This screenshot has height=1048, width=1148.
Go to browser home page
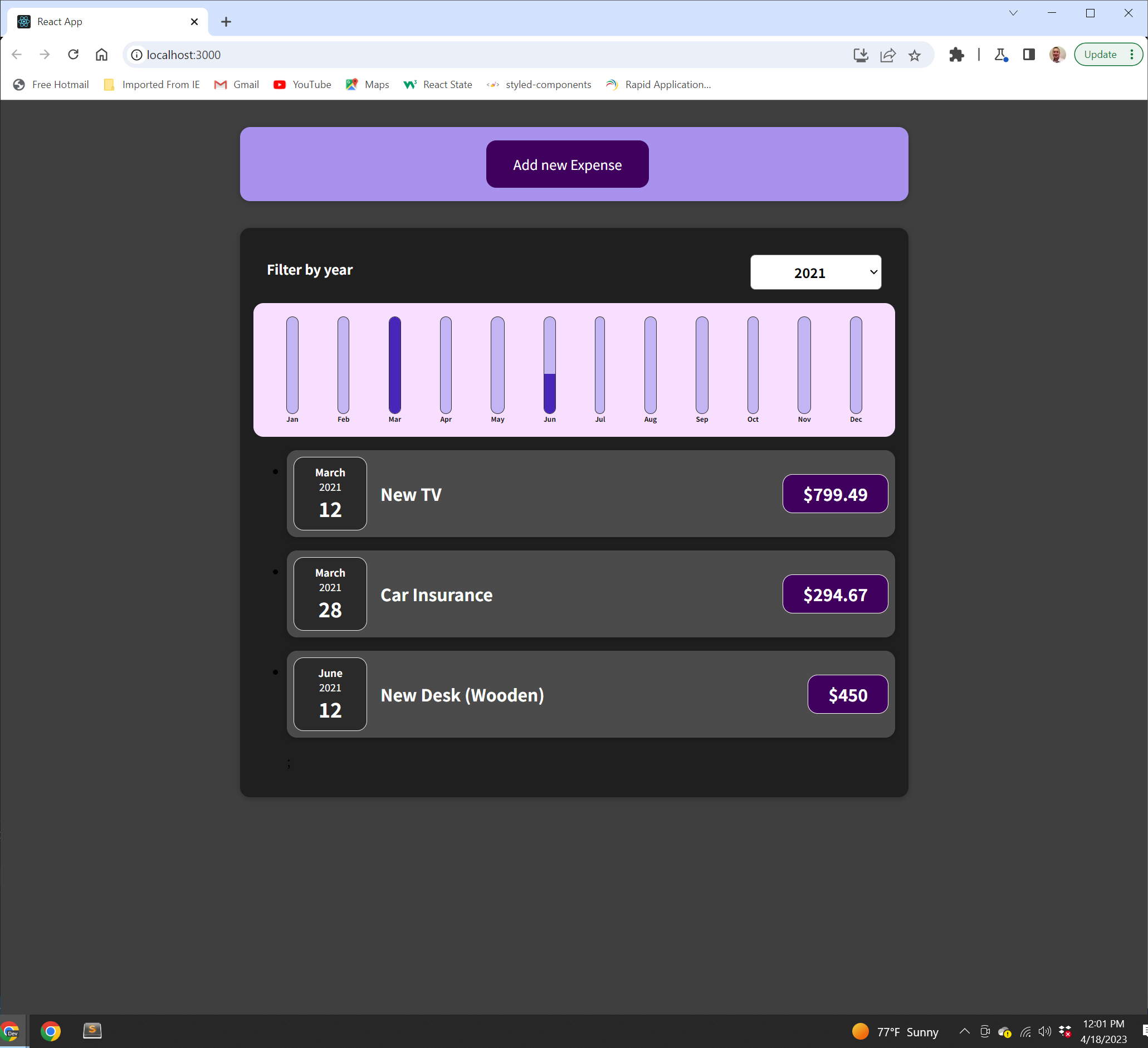101,55
